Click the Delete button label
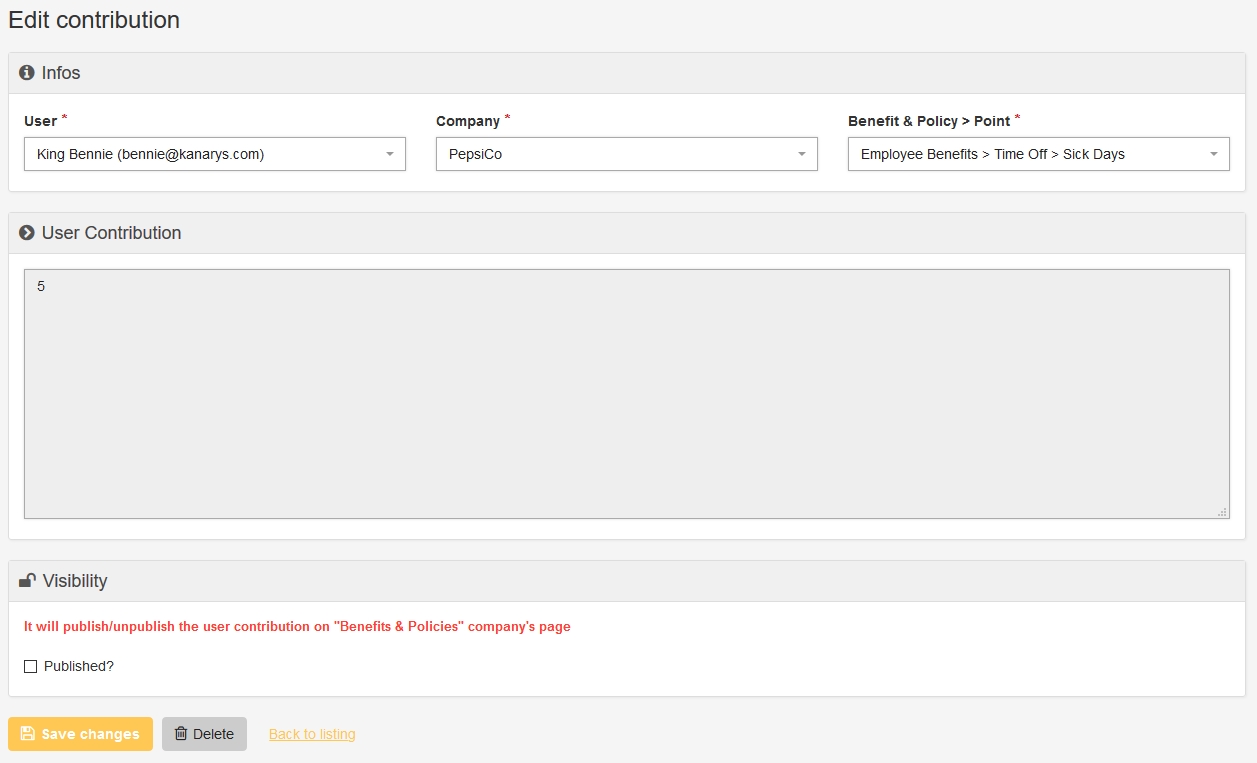The width and height of the screenshot is (1257, 763). pos(213,734)
